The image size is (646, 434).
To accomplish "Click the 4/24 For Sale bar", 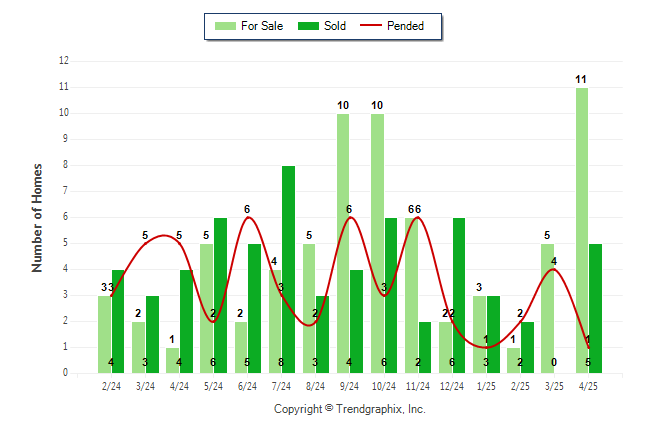I will point(173,360).
